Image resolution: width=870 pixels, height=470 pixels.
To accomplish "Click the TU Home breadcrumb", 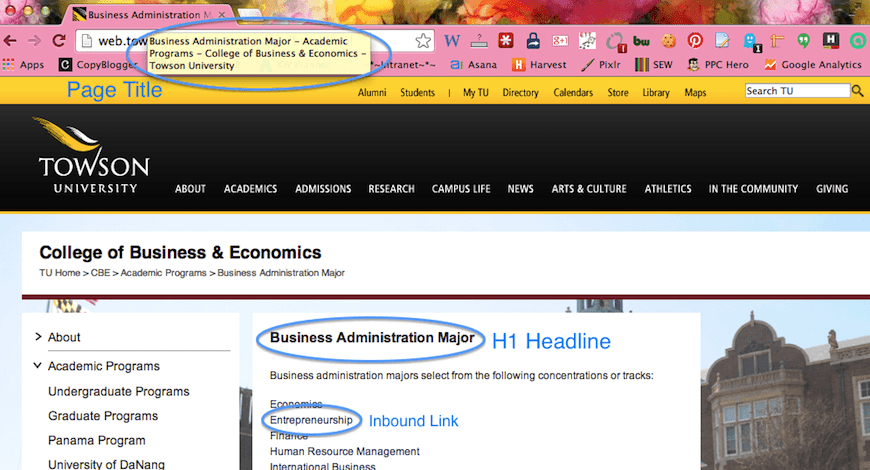I will (x=59, y=272).
